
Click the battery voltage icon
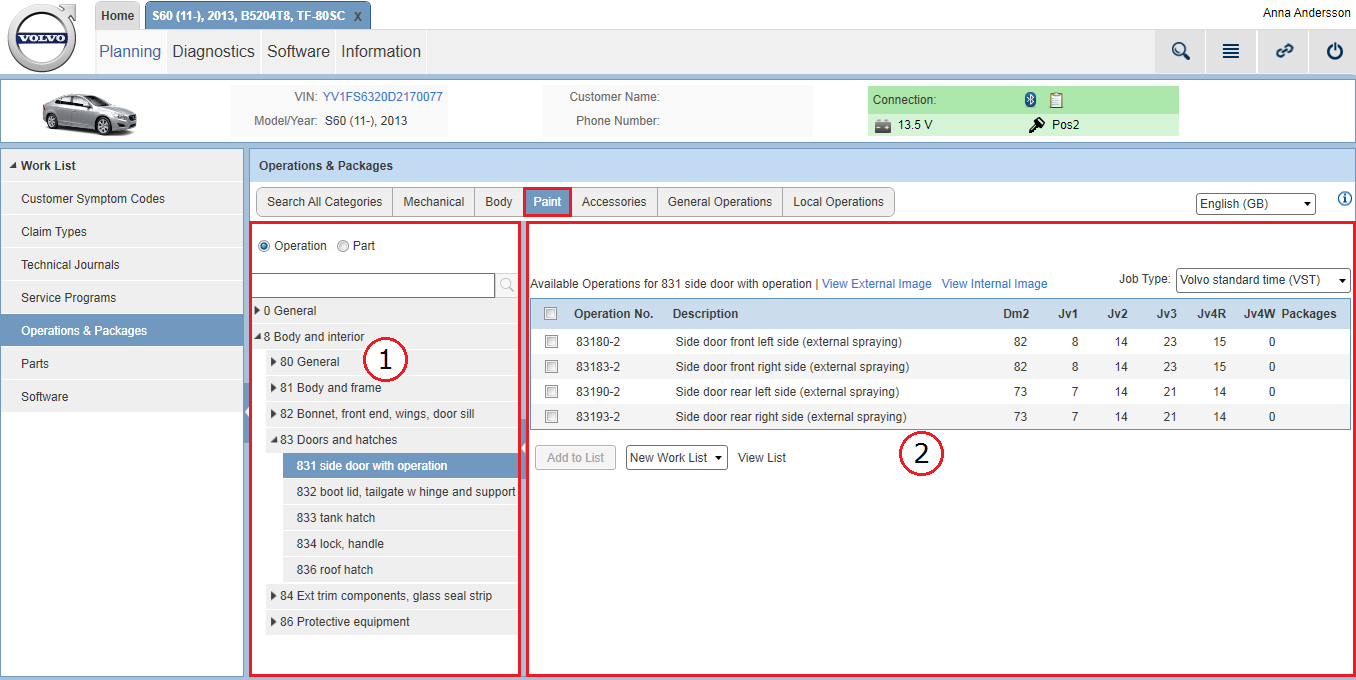[x=883, y=126]
